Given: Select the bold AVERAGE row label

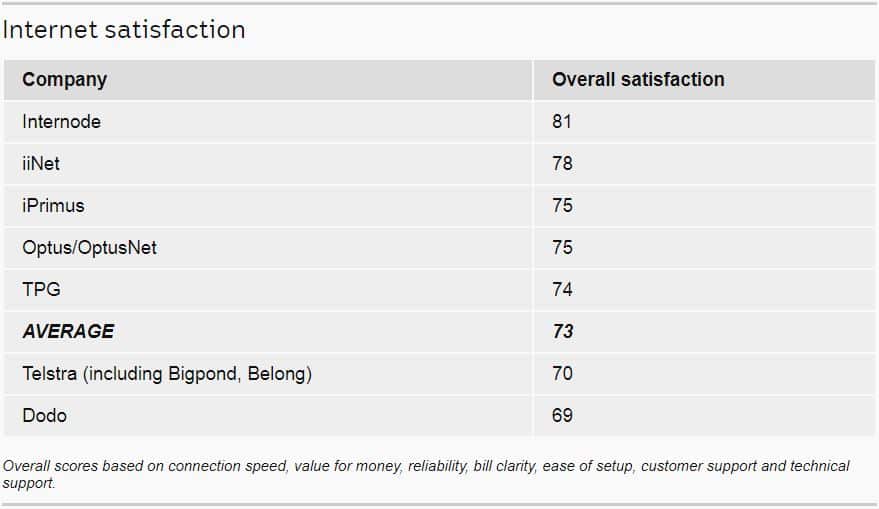Looking at the screenshot, I should 68,331.
